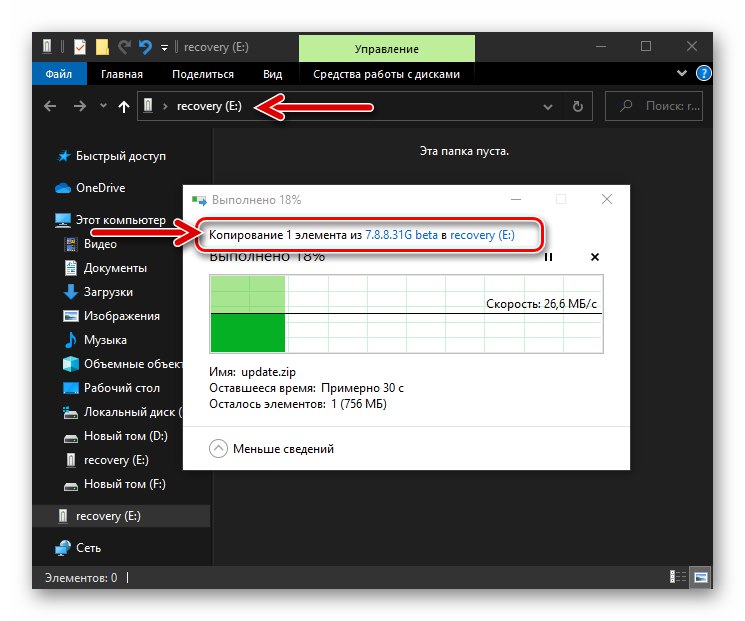This screenshot has width=745, height=621.
Task: Click the Документы page icon
Action: tap(71, 268)
